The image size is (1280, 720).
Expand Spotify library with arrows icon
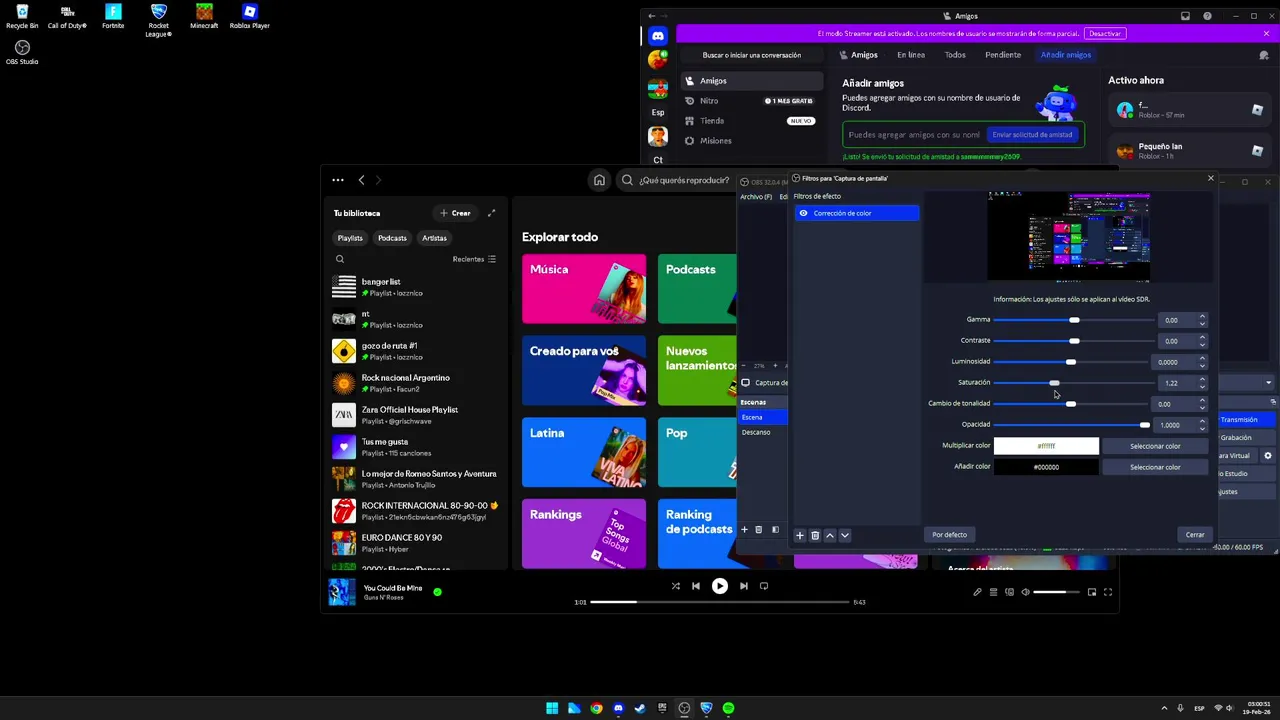pos(491,213)
